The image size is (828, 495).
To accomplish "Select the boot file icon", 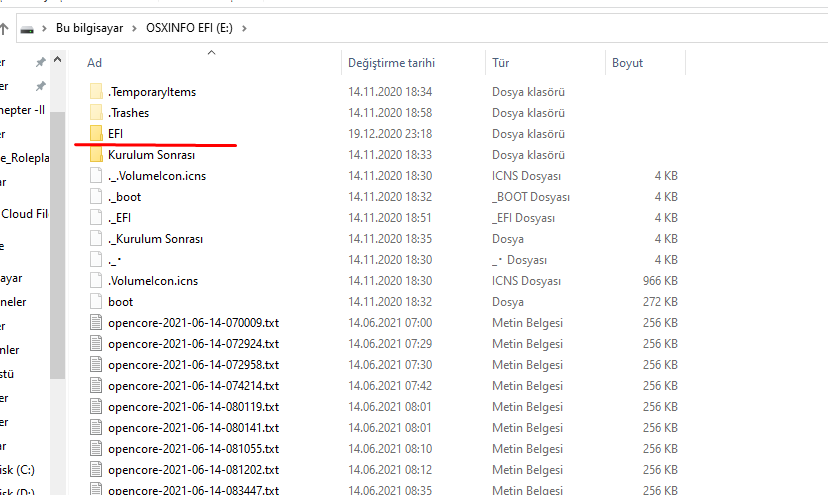I will [96, 302].
